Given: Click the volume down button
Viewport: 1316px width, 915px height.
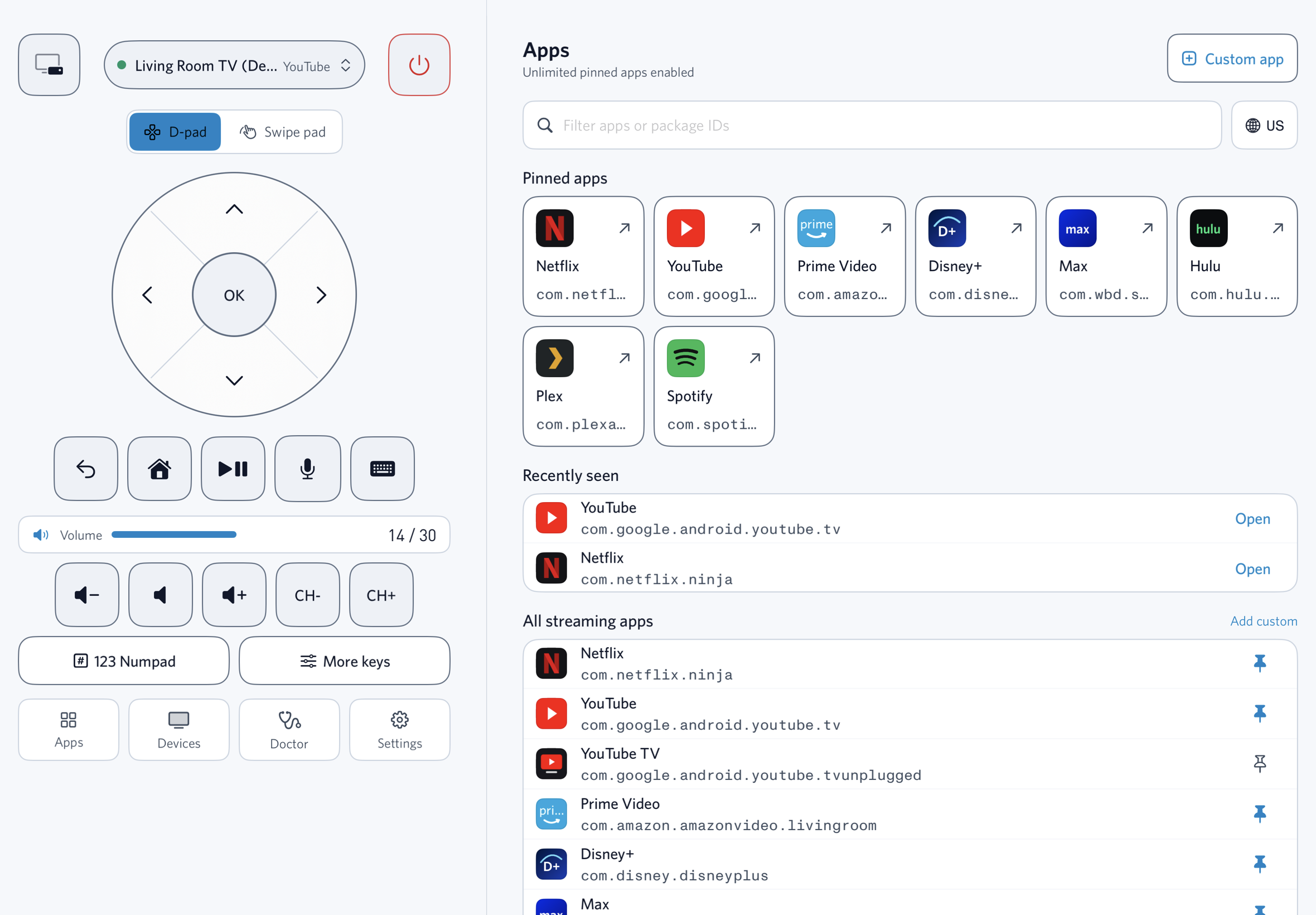Looking at the screenshot, I should (x=87, y=595).
